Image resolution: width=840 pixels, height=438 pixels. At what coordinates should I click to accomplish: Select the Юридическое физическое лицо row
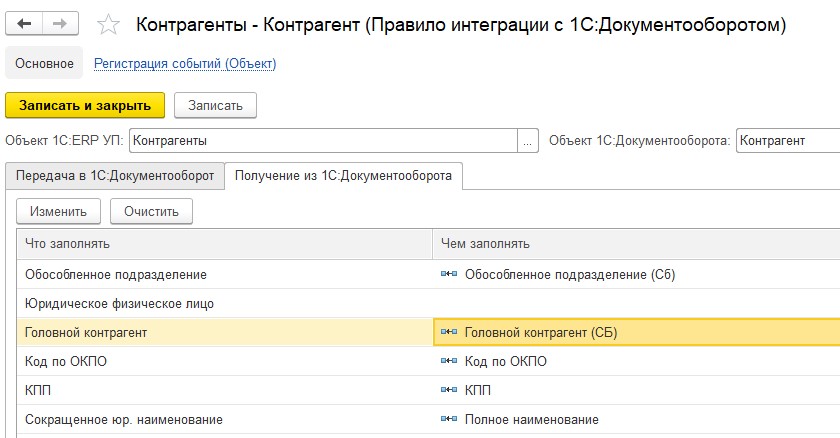[x=428, y=304]
